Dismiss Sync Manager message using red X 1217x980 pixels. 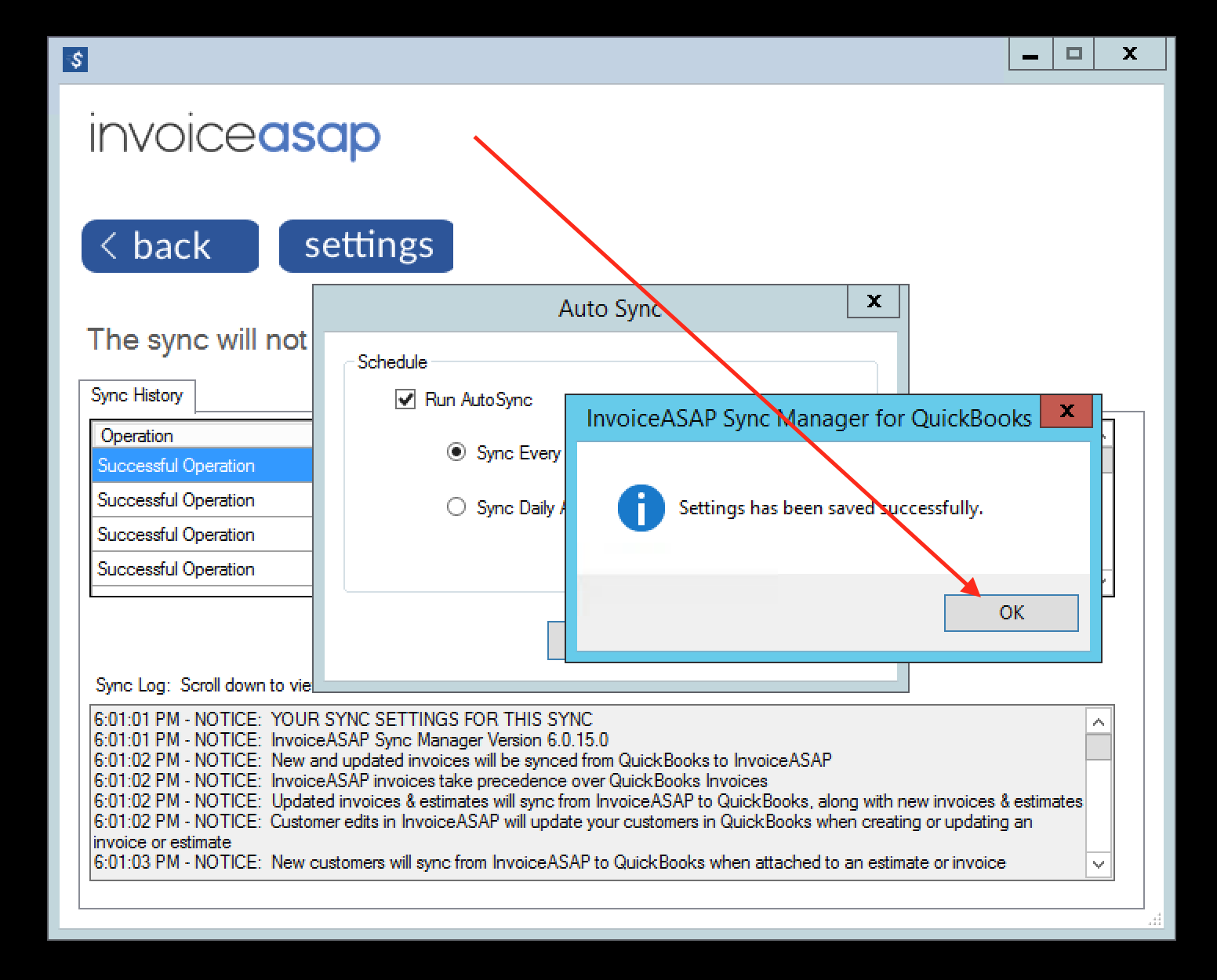[1066, 412]
